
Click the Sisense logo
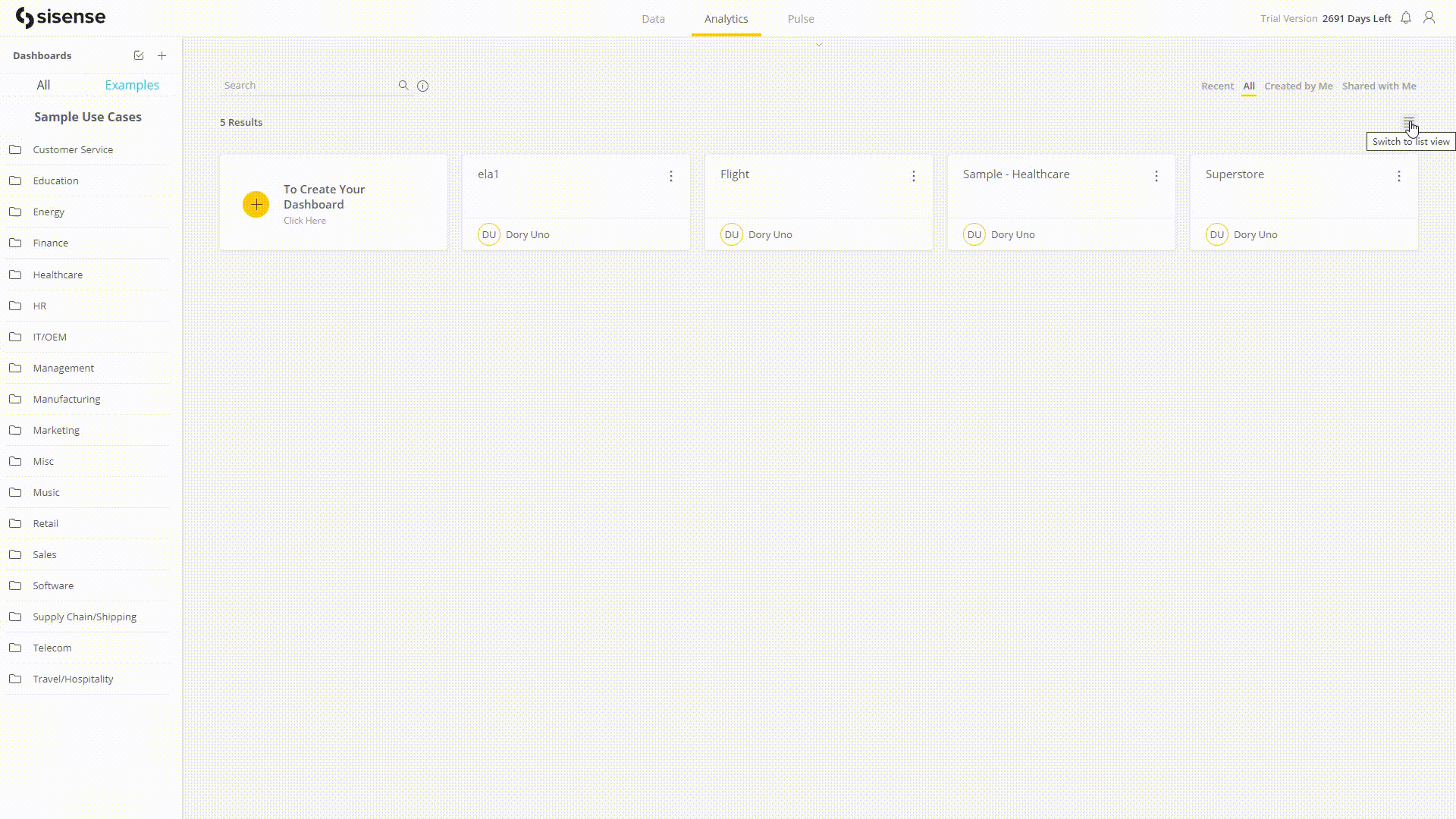tap(61, 17)
